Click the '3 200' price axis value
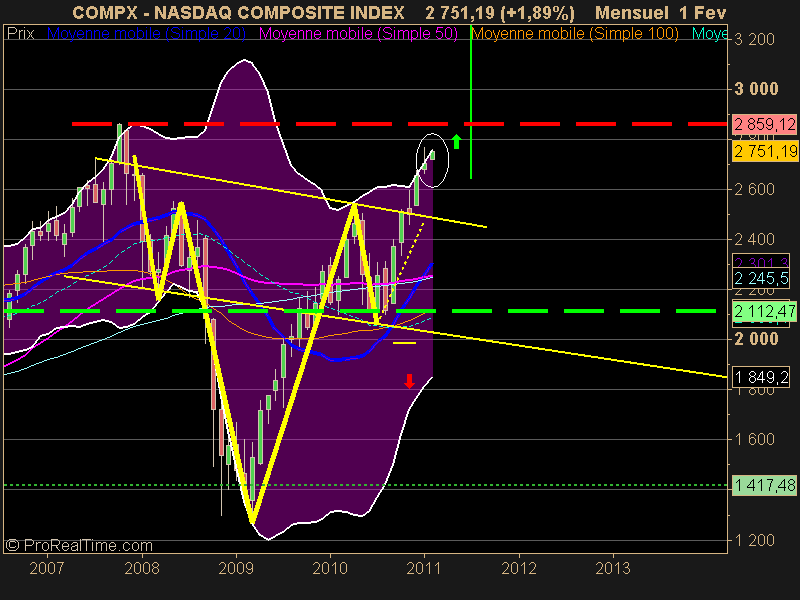Screen dimensions: 800x600 click(x=754, y=39)
